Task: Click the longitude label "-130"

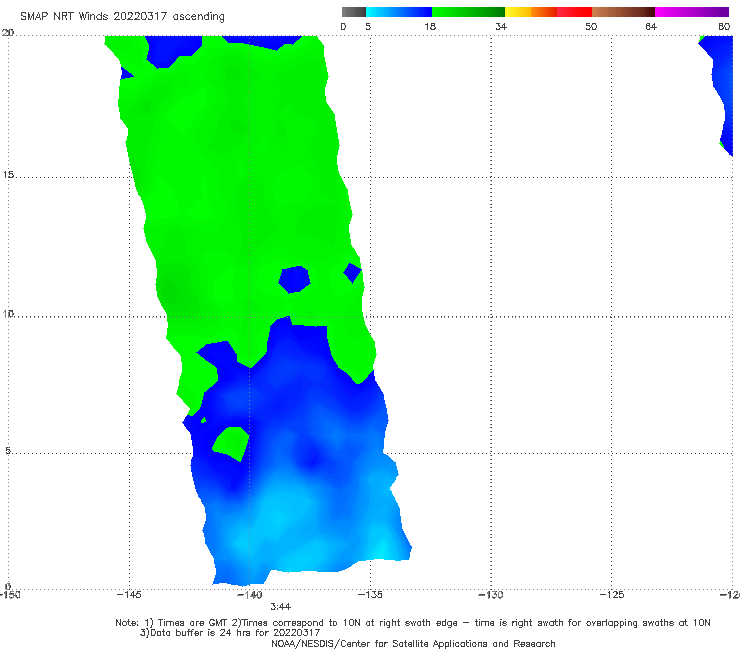Action: (491, 595)
